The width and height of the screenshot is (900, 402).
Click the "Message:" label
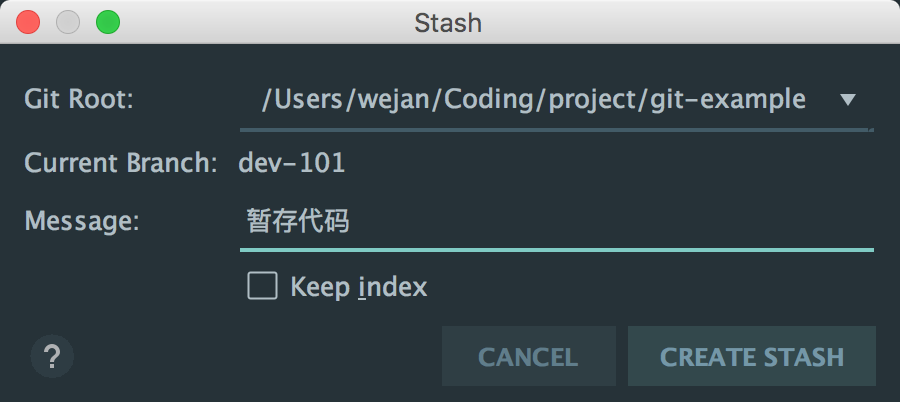coord(81,222)
